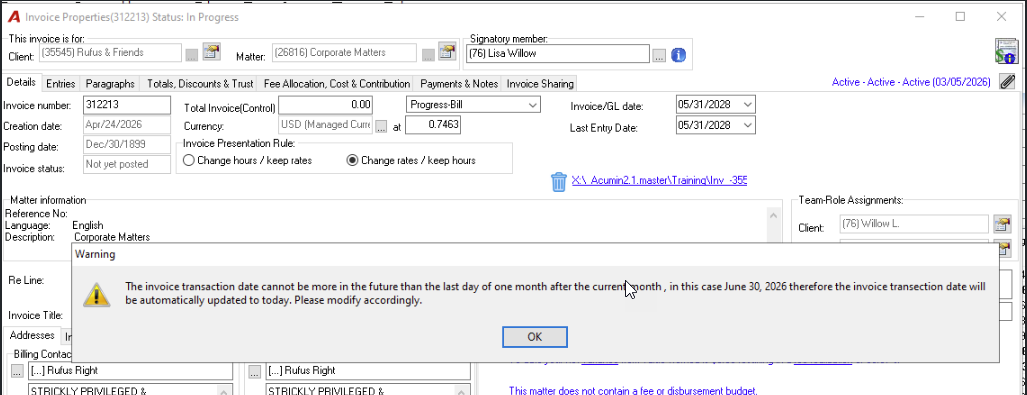Open Fee Allocation, Cost & Contribution tab
Viewport: 1027px width, 395px height.
coord(337,84)
